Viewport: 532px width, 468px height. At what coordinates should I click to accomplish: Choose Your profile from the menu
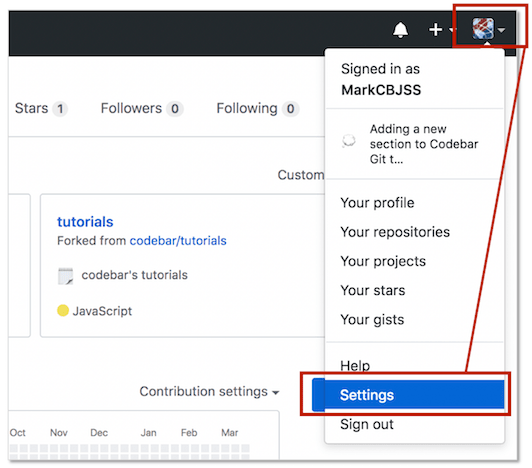tap(377, 203)
